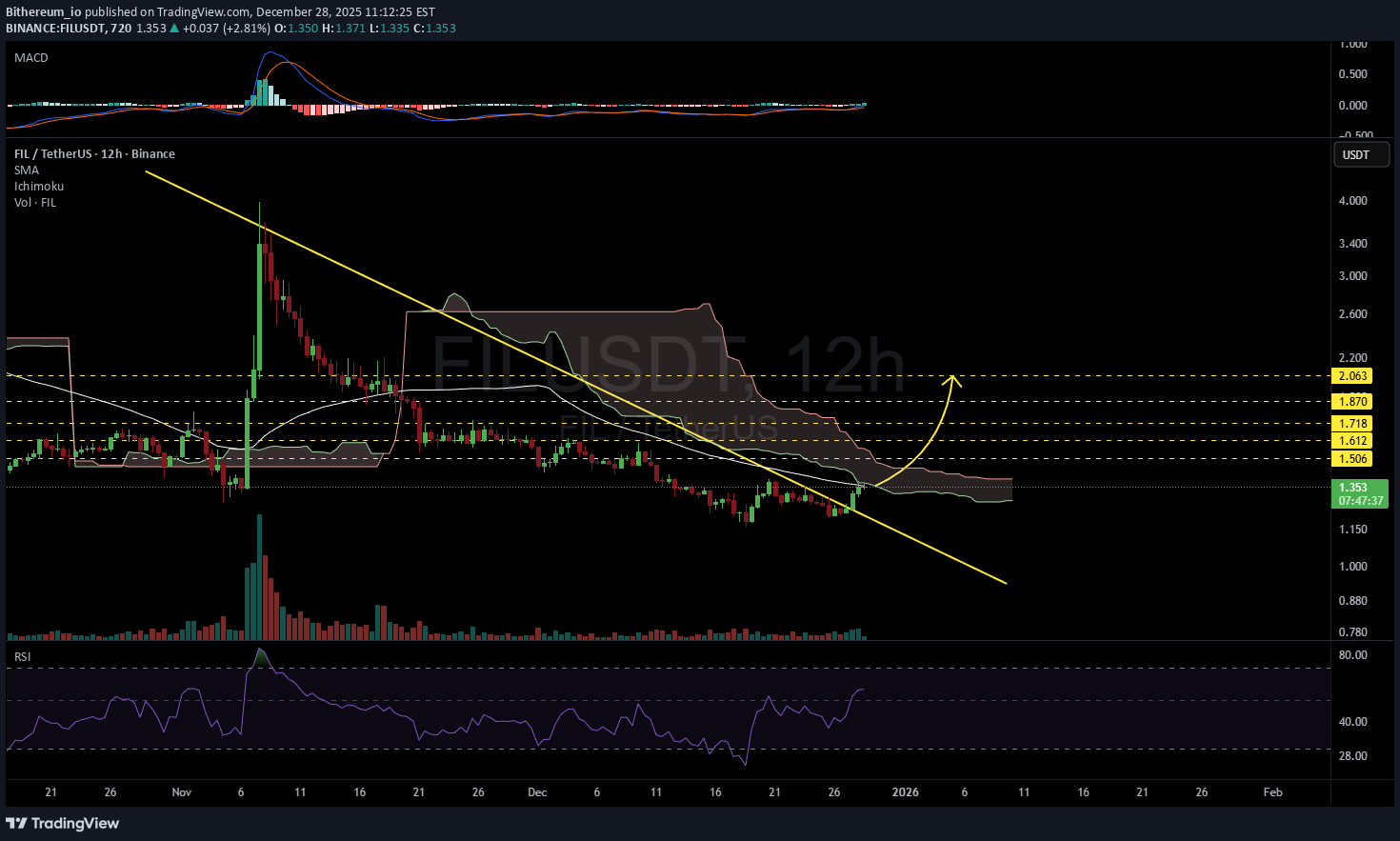
Task: Select the MACD indicator label
Action: (x=31, y=58)
